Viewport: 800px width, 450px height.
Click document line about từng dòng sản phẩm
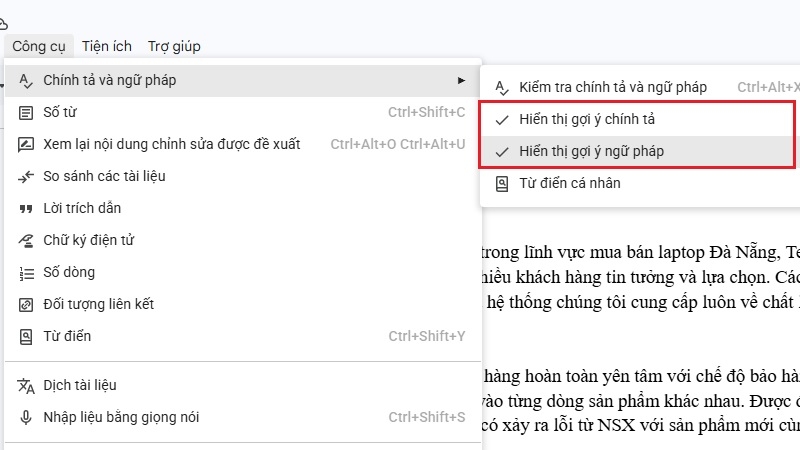[640, 402]
